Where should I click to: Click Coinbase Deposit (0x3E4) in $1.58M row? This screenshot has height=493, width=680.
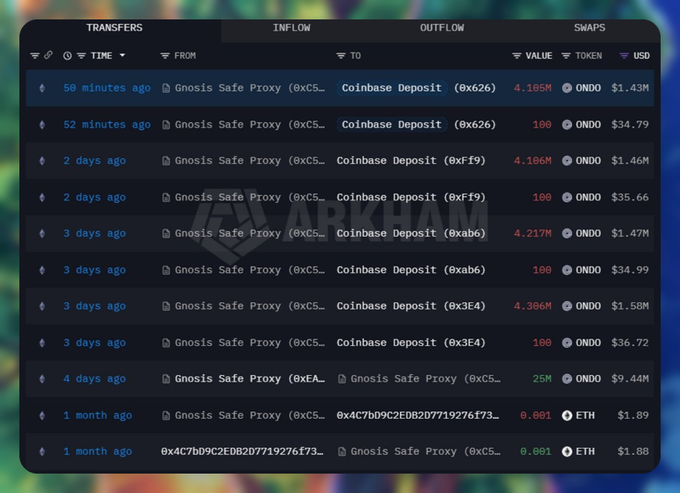click(411, 306)
